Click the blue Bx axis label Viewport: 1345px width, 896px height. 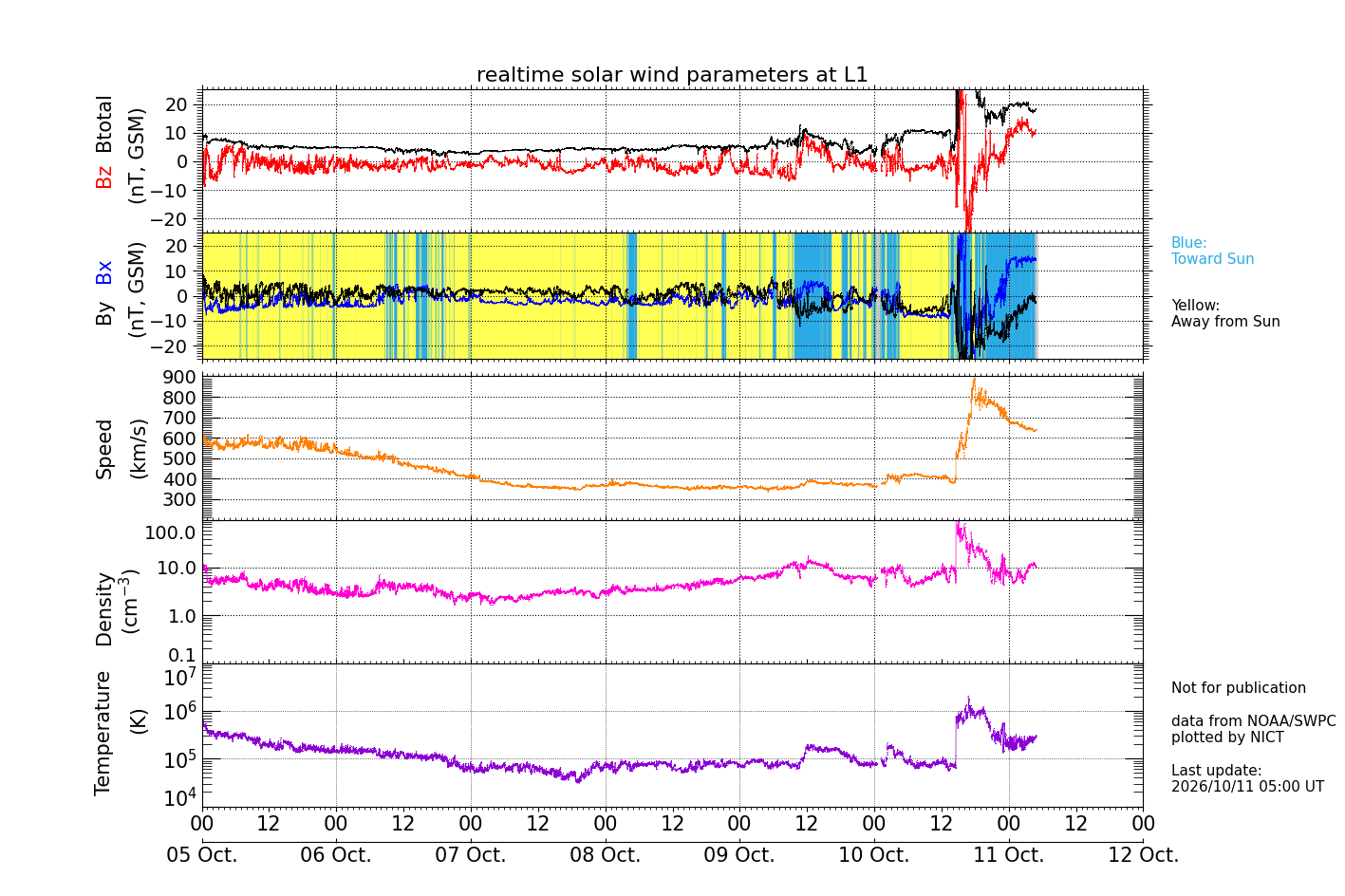coord(104,272)
